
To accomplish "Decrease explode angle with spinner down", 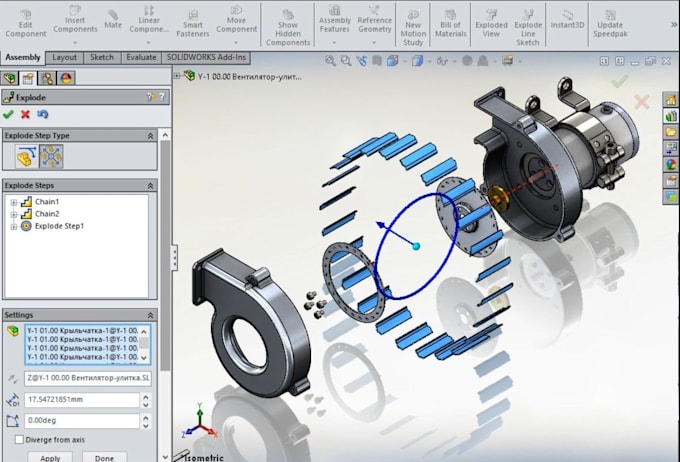I will pyautogui.click(x=146, y=425).
